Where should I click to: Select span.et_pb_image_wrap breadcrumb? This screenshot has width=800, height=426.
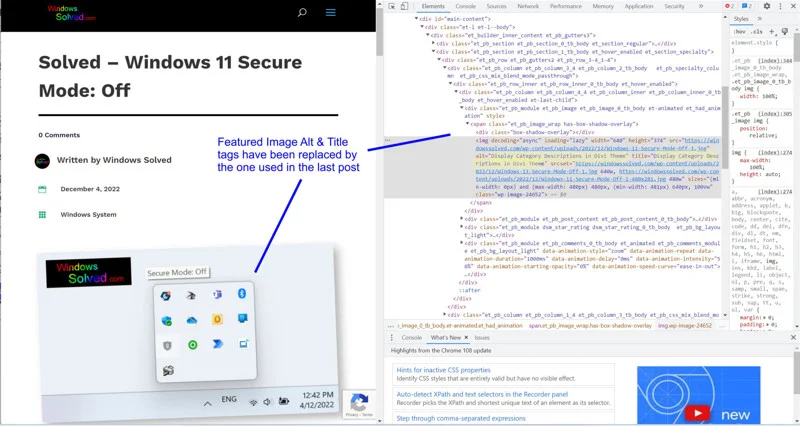coord(590,325)
